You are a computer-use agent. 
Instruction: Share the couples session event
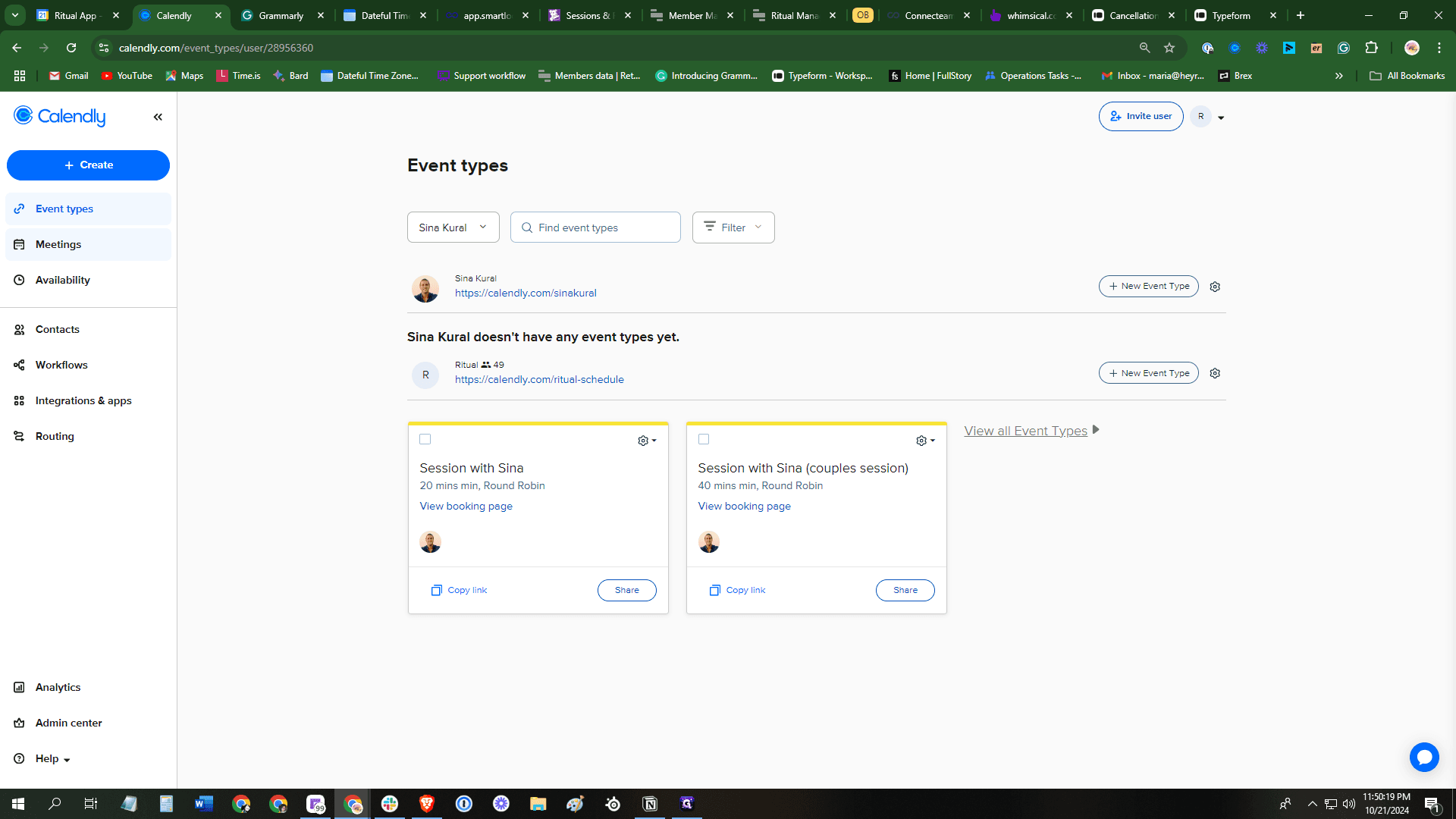point(905,590)
